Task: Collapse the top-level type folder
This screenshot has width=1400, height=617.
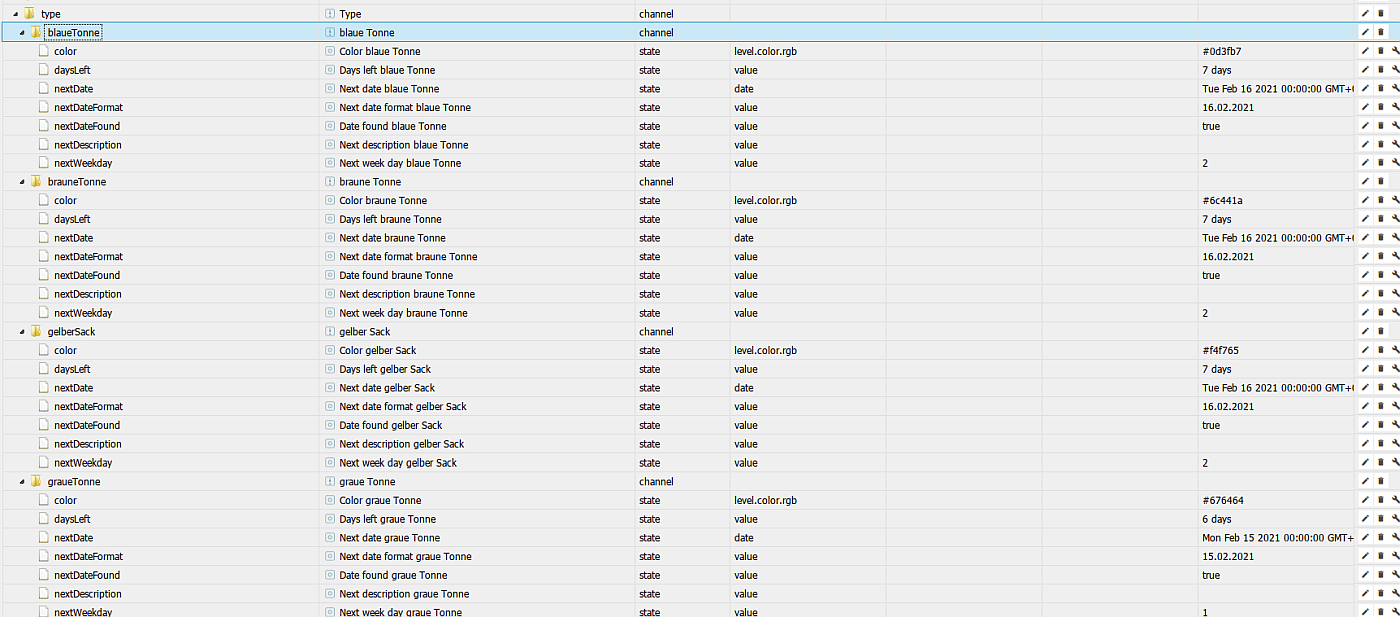Action: [15, 14]
